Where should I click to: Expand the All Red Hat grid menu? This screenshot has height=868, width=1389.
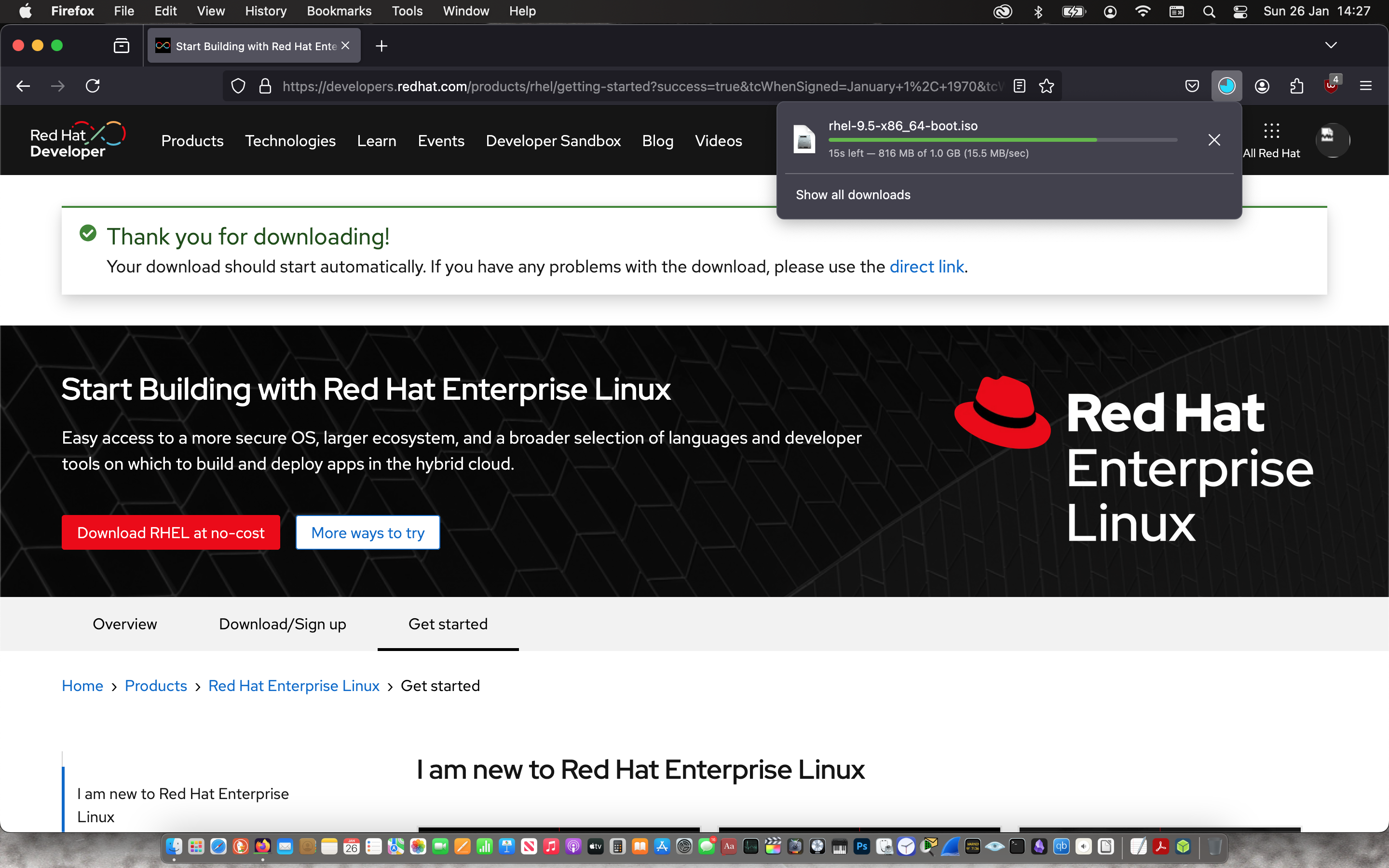1271,140
